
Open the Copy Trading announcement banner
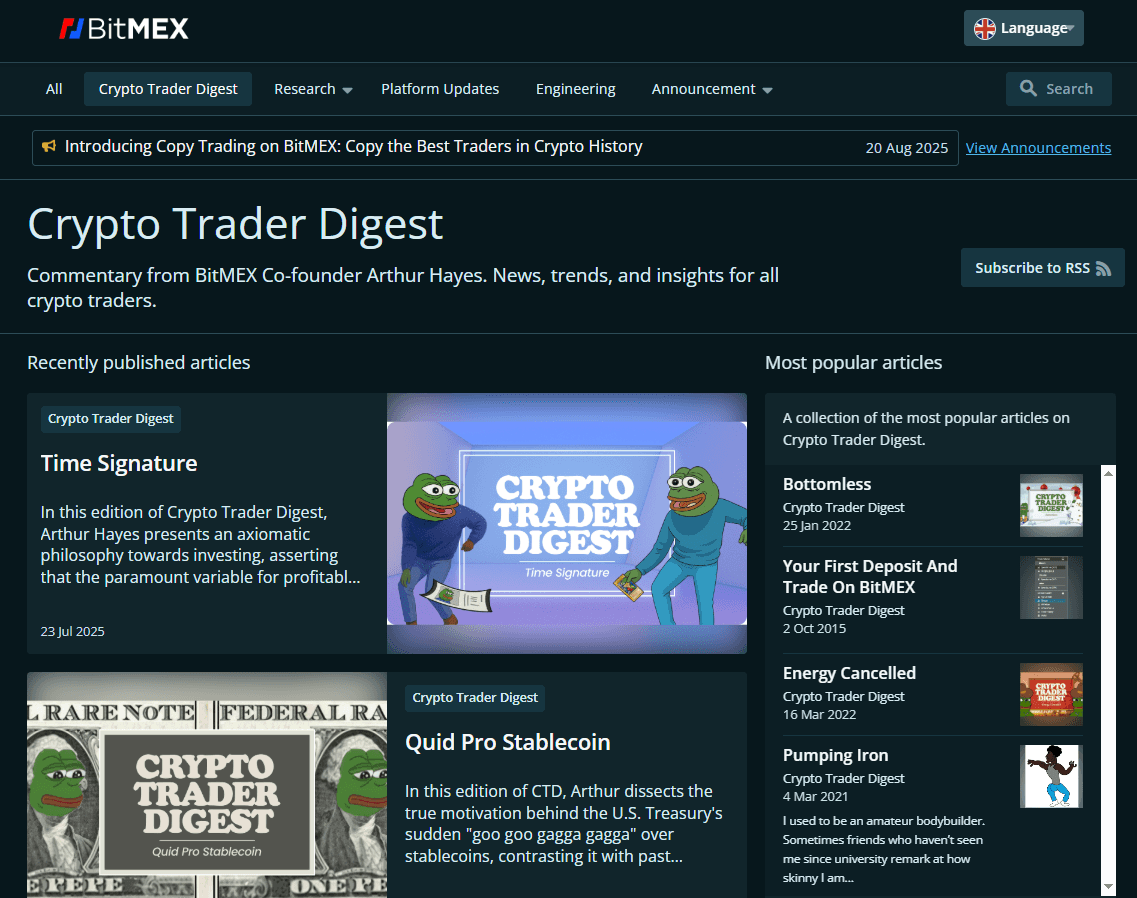pyautogui.click(x=495, y=148)
